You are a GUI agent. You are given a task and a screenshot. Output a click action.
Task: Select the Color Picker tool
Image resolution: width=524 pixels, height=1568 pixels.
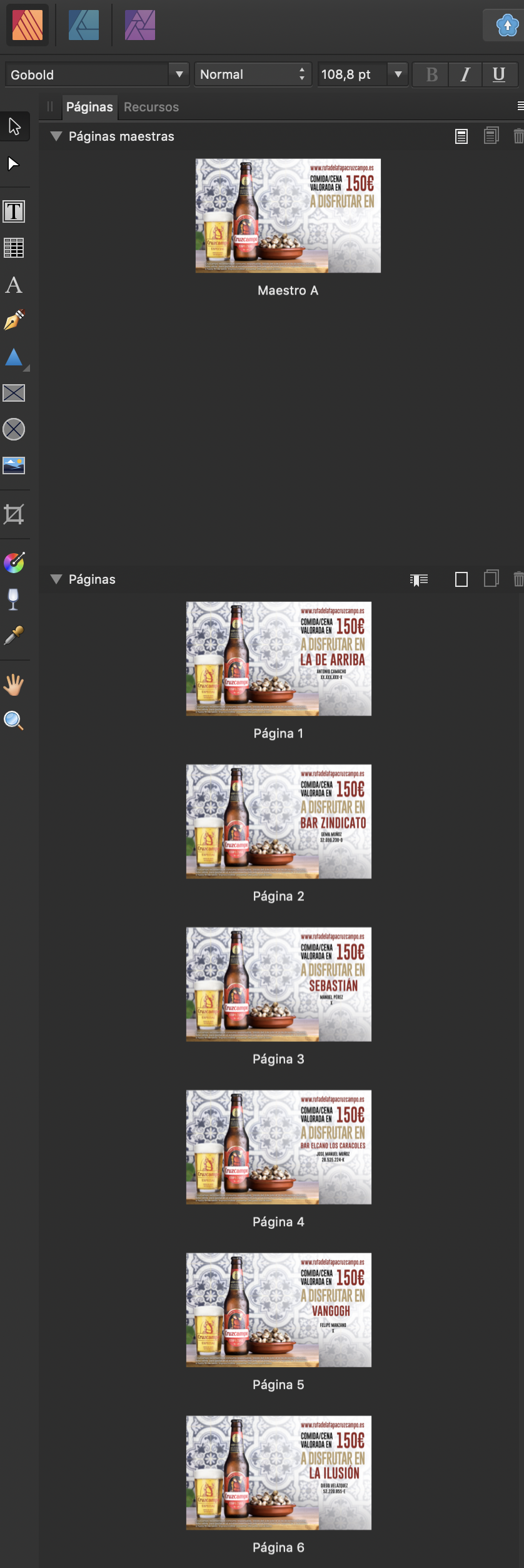point(14,635)
